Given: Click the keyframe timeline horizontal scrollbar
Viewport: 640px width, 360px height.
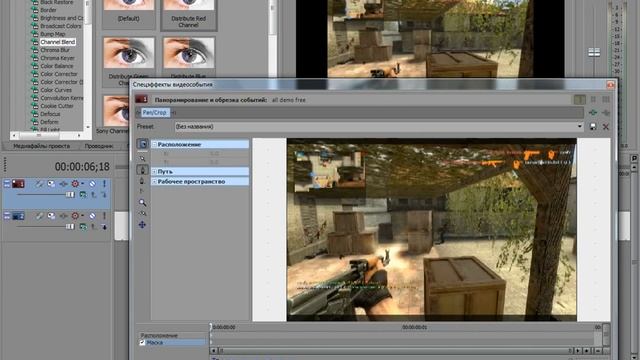Looking at the screenshot, I should (x=395, y=351).
